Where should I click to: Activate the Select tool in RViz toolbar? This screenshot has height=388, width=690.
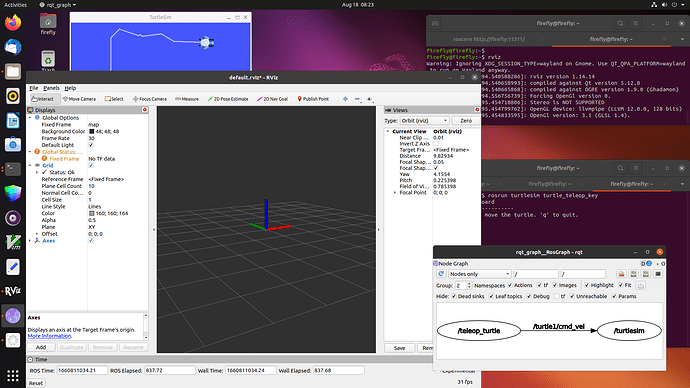coord(114,99)
